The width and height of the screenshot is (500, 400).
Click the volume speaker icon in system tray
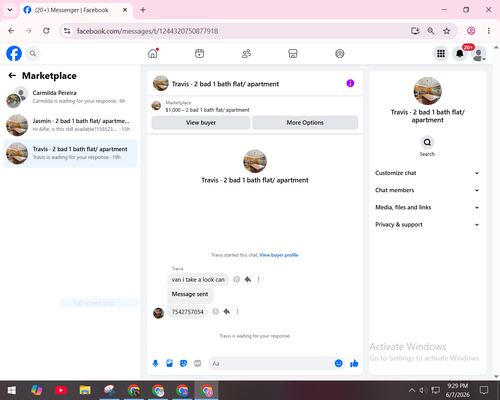click(x=423, y=390)
